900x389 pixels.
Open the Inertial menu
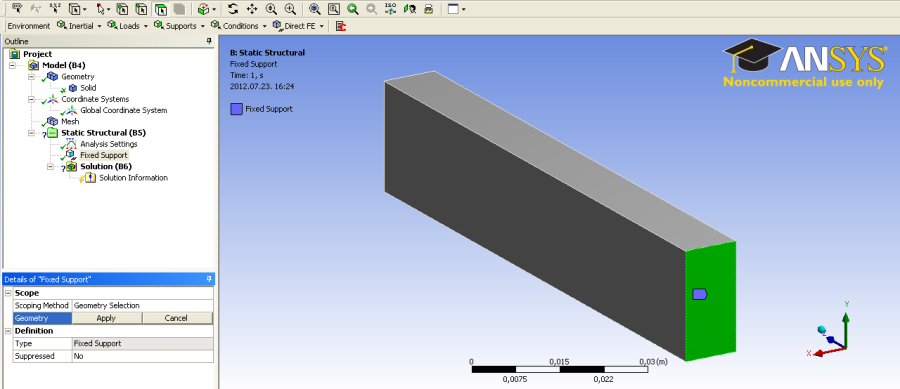point(79,26)
